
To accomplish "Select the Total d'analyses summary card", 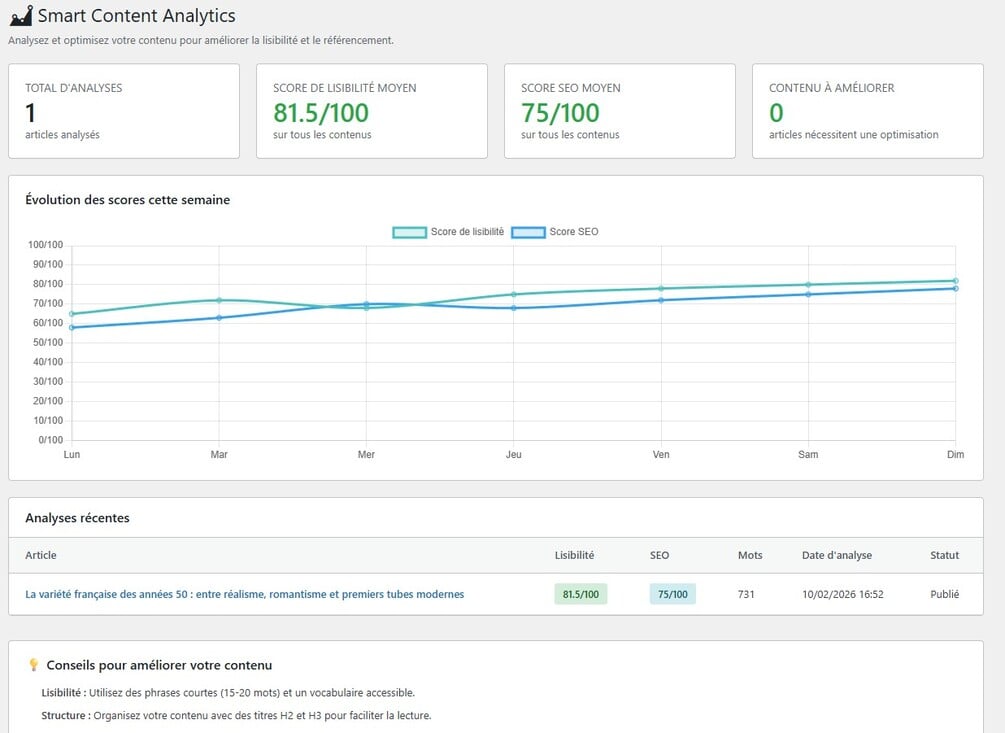I will pos(124,111).
